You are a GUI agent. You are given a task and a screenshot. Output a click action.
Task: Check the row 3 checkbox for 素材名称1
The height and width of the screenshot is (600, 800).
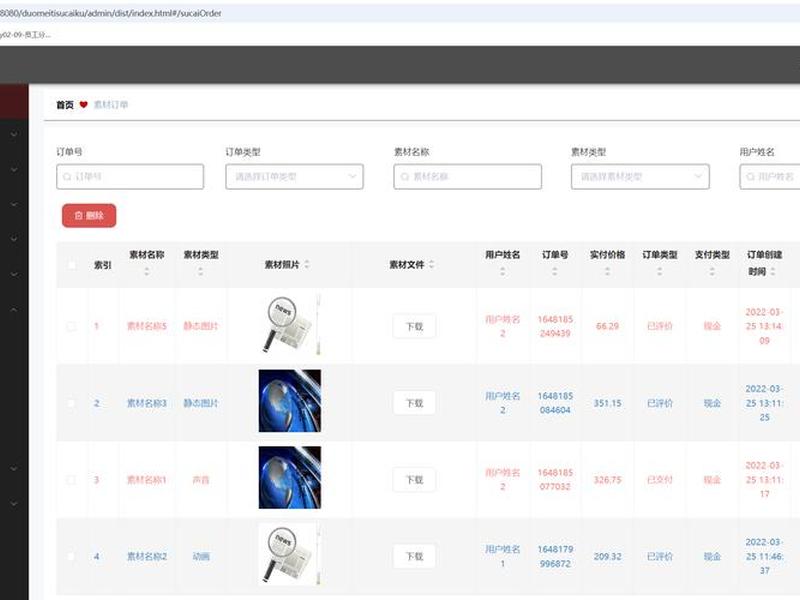[x=71, y=480]
